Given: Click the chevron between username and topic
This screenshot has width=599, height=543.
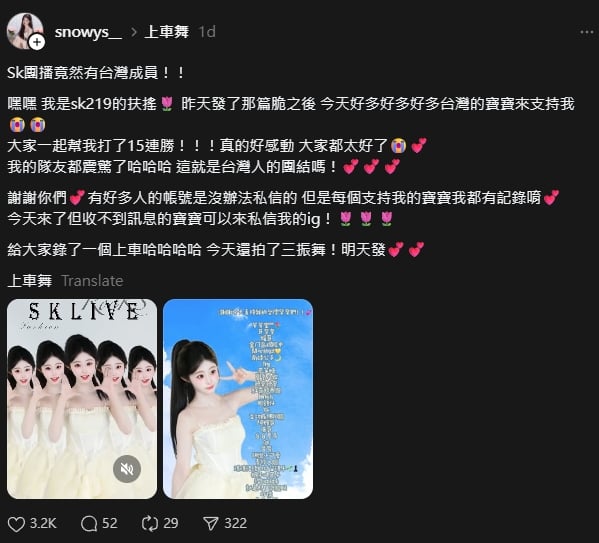Looking at the screenshot, I should [134, 32].
